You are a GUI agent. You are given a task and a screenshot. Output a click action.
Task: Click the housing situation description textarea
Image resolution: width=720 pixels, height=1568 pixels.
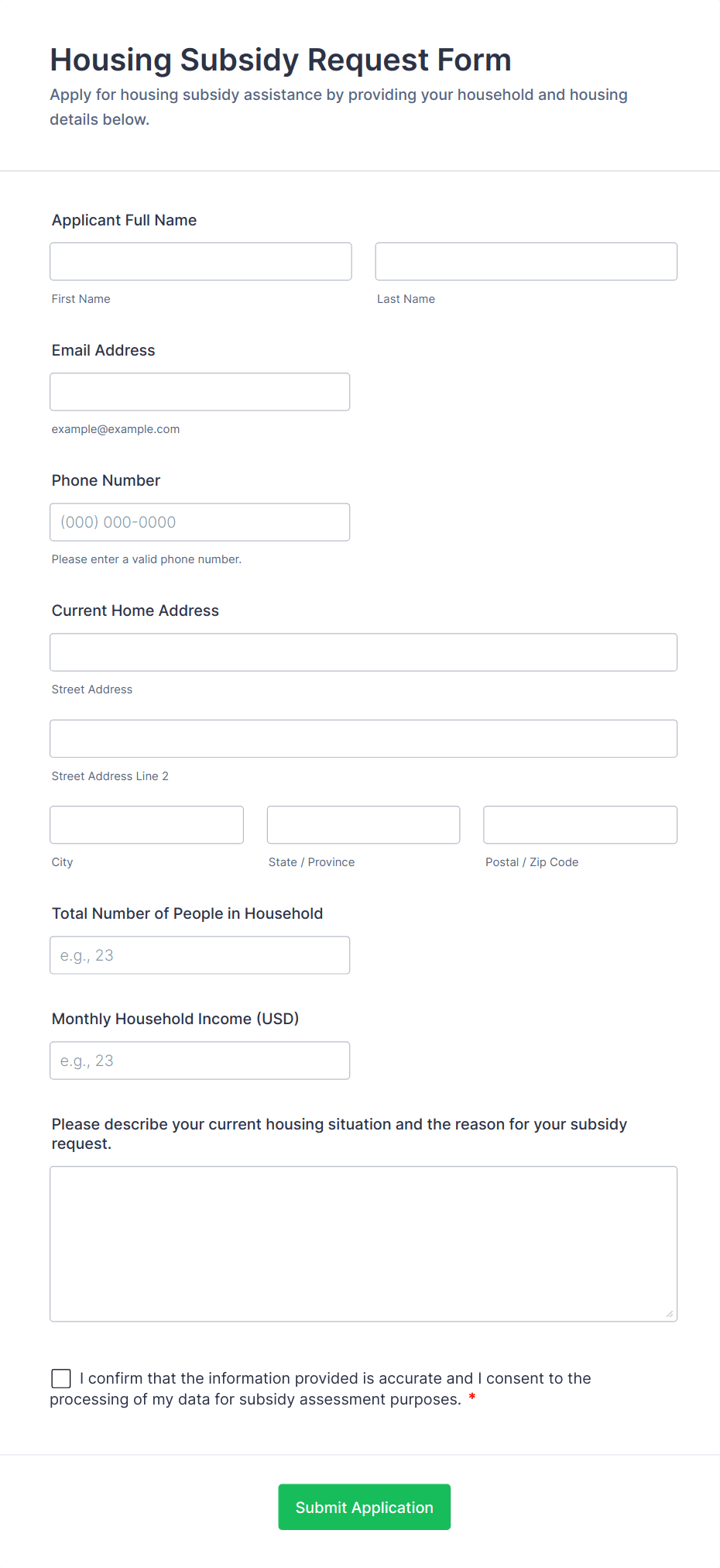[363, 1243]
